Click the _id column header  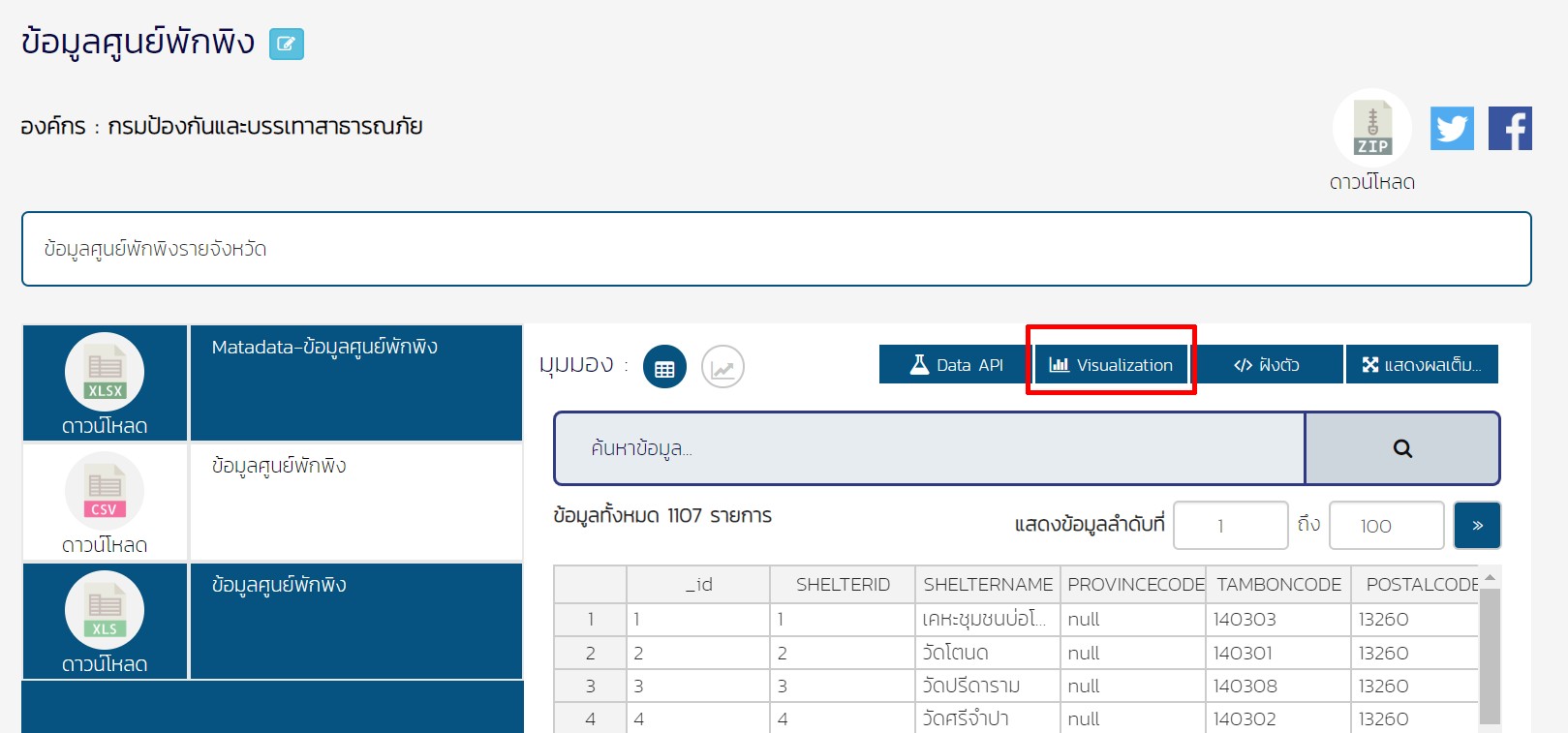coord(698,585)
